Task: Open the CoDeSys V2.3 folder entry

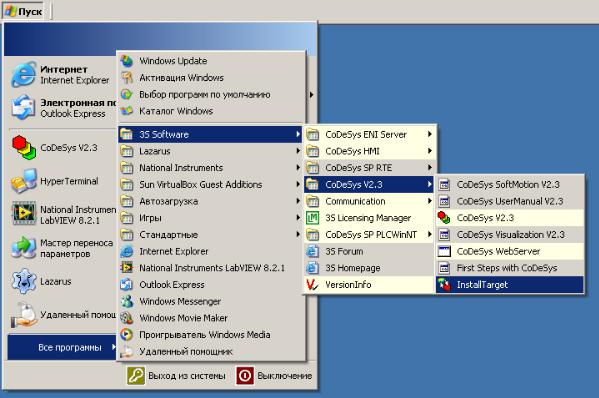Action: 369,184
